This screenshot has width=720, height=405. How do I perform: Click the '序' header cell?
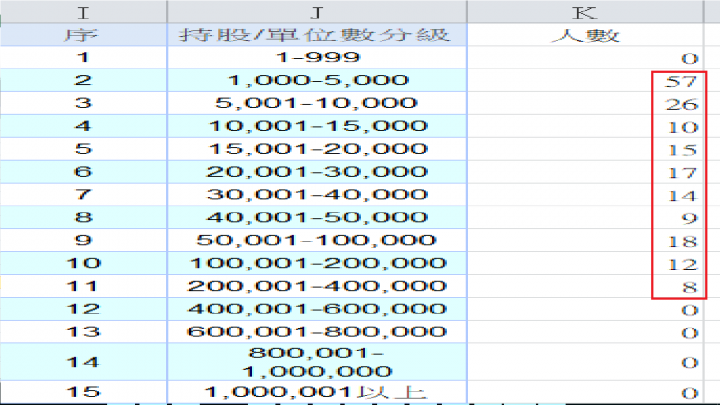pyautogui.click(x=83, y=34)
